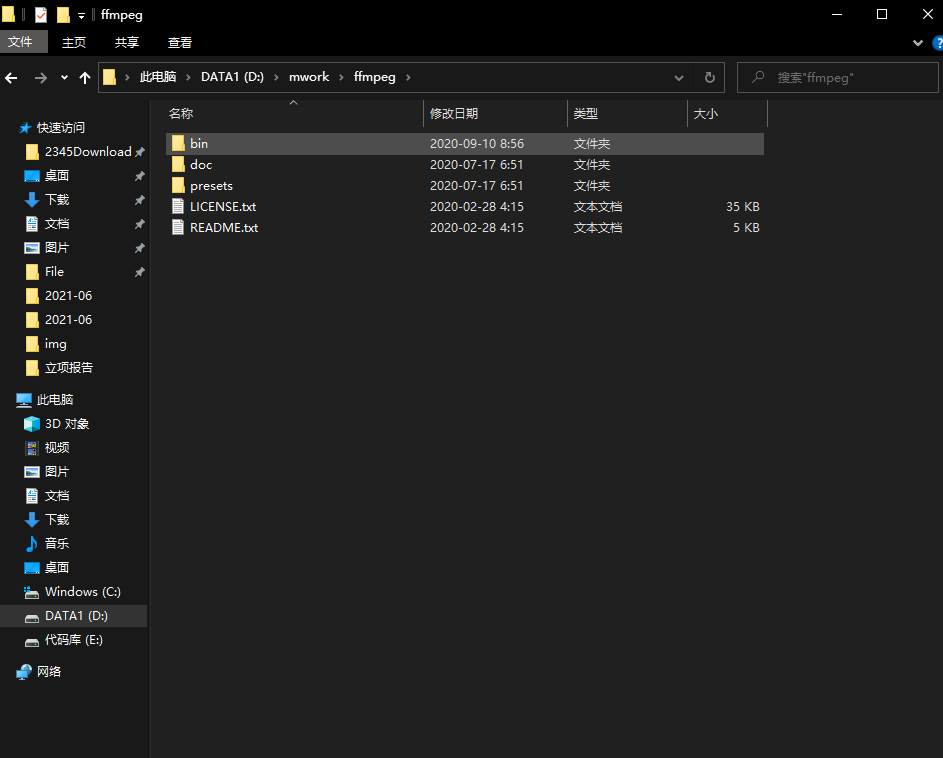Click the refresh button in address bar
The height and width of the screenshot is (758, 943).
click(710, 78)
